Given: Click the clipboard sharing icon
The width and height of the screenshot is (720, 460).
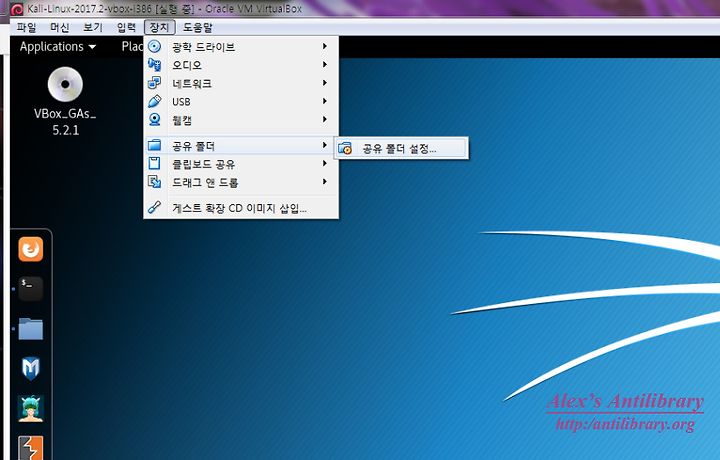Looking at the screenshot, I should 154,163.
